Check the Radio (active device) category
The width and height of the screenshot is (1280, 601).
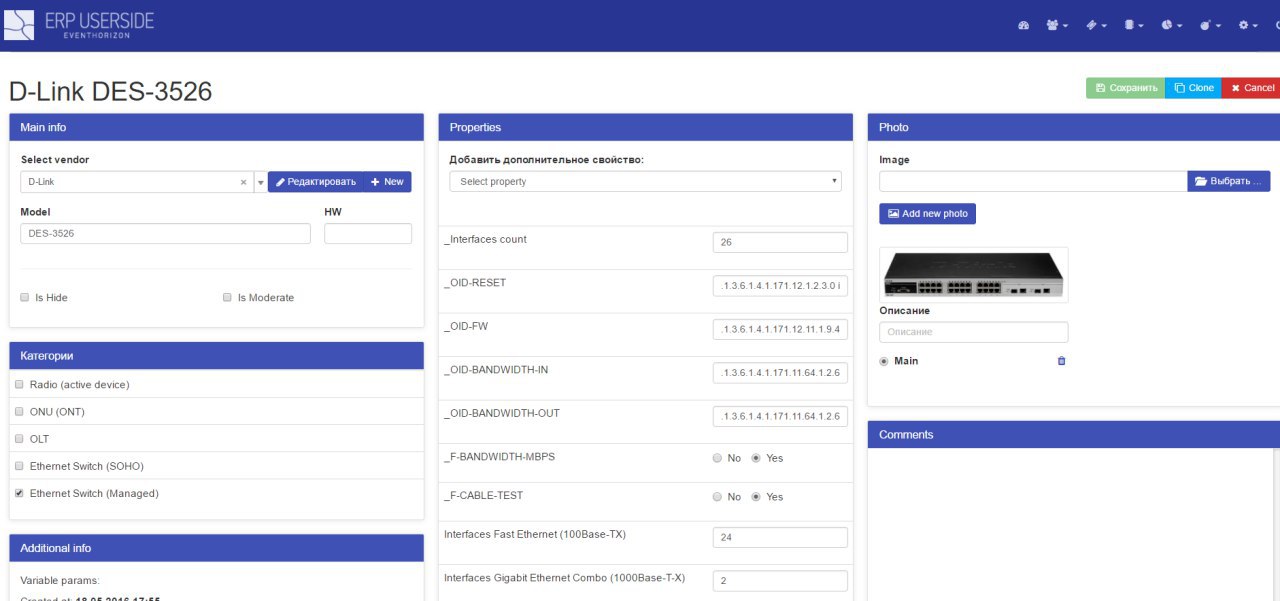(x=19, y=384)
